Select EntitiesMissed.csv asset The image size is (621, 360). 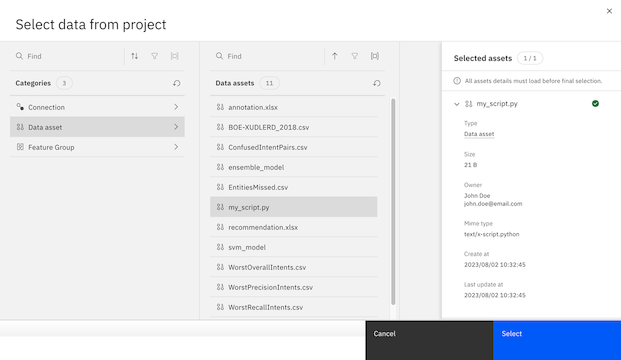293,187
